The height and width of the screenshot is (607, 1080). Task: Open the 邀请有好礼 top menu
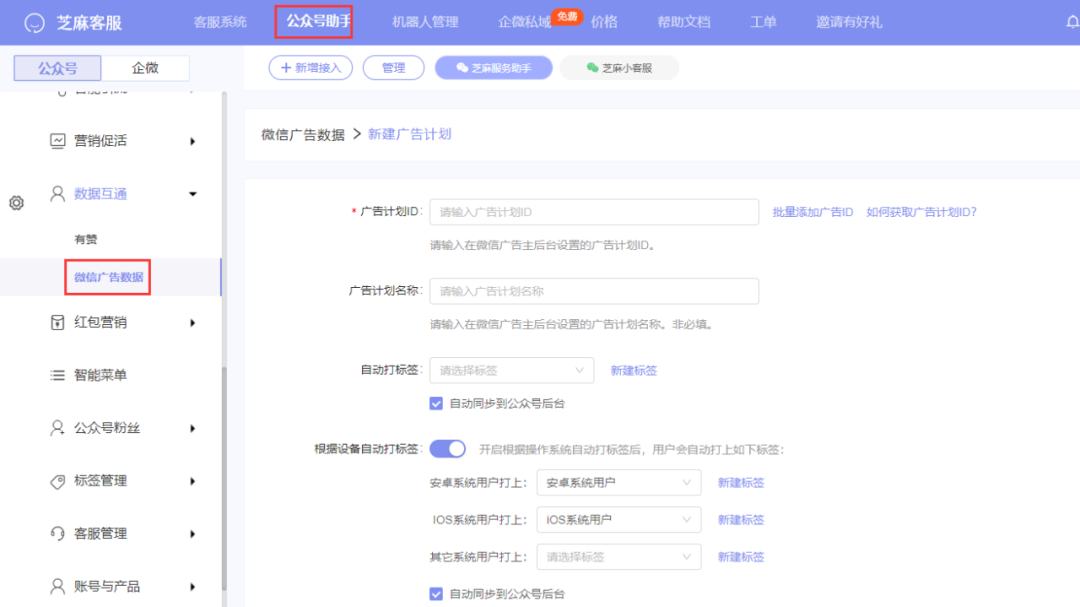tap(849, 22)
